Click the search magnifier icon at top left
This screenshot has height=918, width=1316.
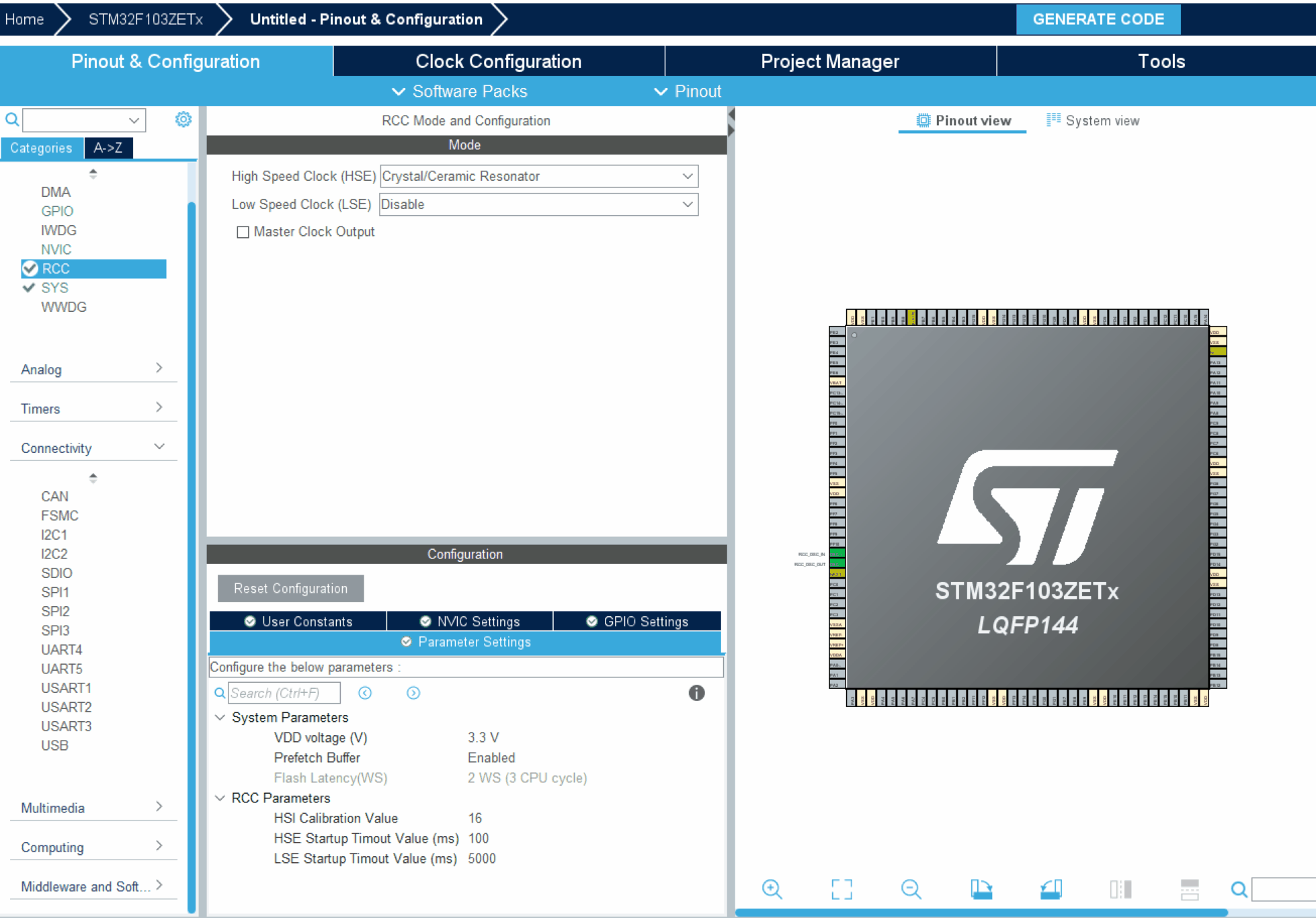(12, 120)
